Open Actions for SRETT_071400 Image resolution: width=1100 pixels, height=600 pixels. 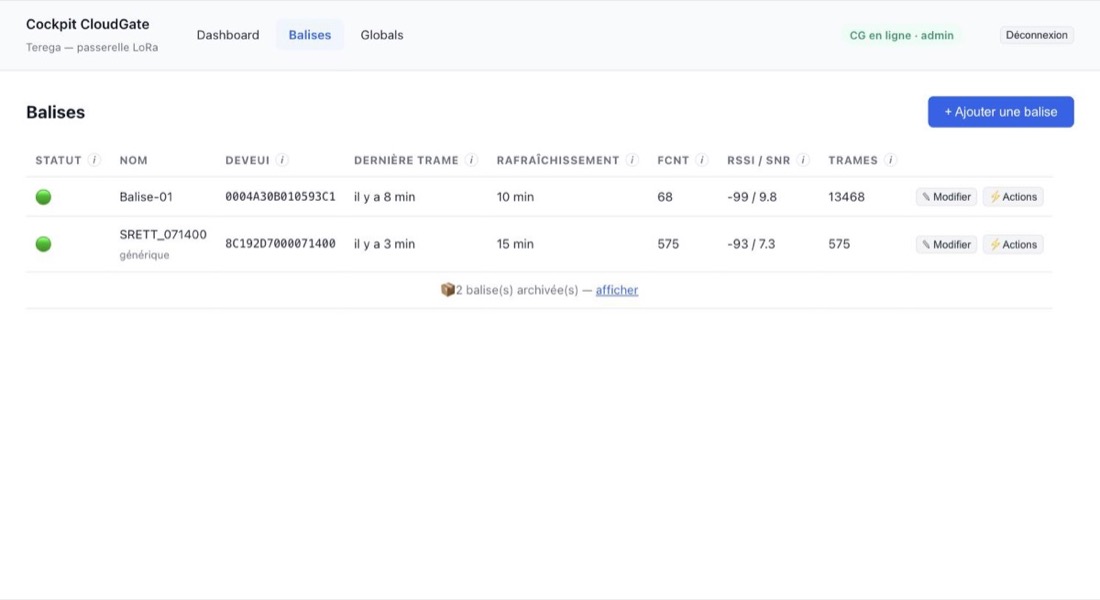[x=1013, y=244]
